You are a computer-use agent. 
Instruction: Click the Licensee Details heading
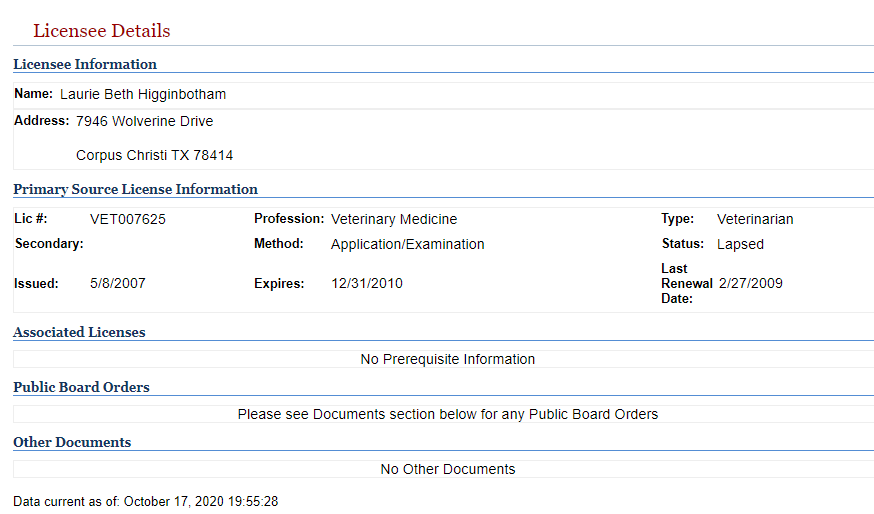[x=101, y=31]
